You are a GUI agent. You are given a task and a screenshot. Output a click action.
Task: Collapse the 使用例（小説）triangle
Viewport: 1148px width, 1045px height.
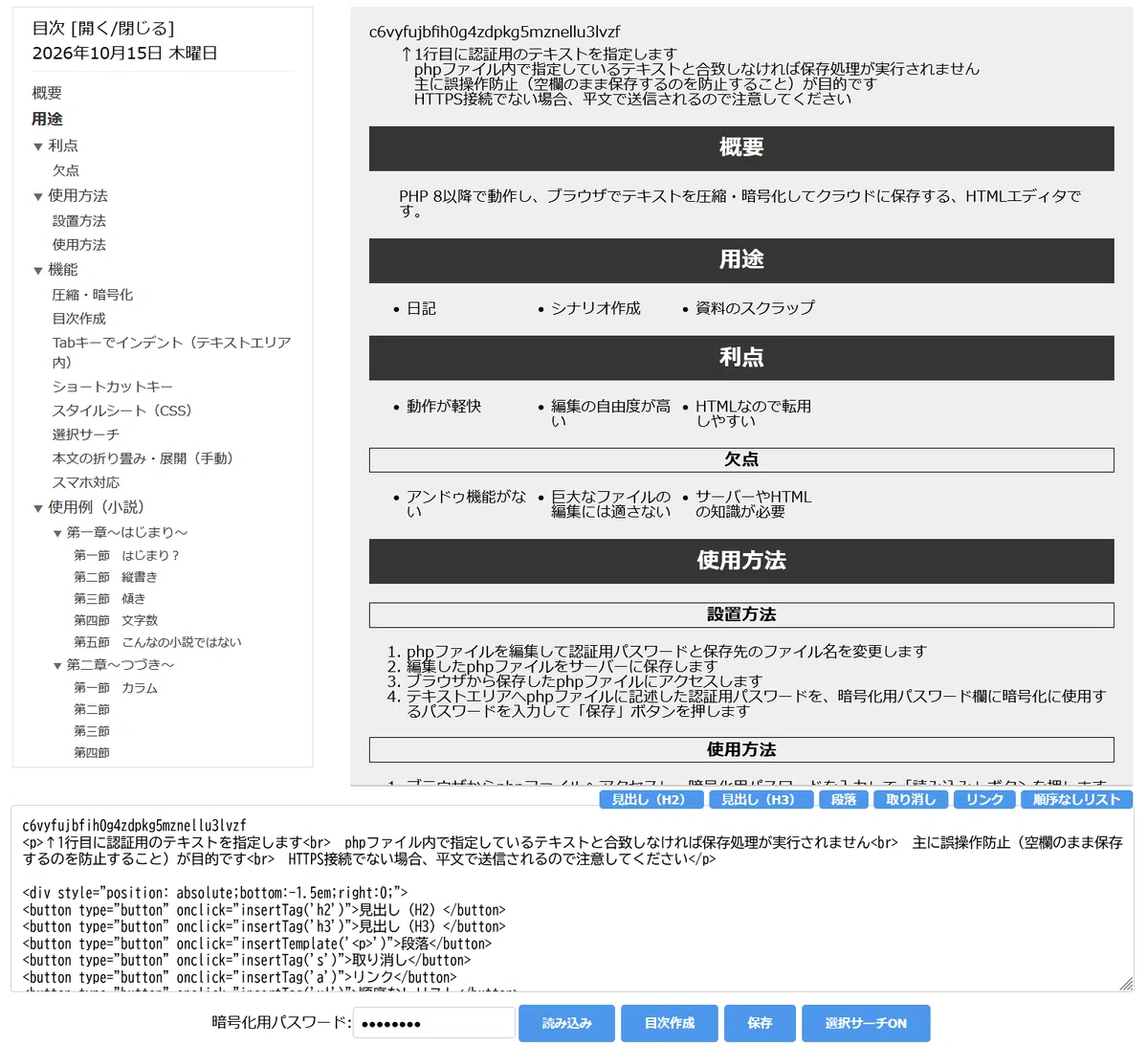coord(38,508)
